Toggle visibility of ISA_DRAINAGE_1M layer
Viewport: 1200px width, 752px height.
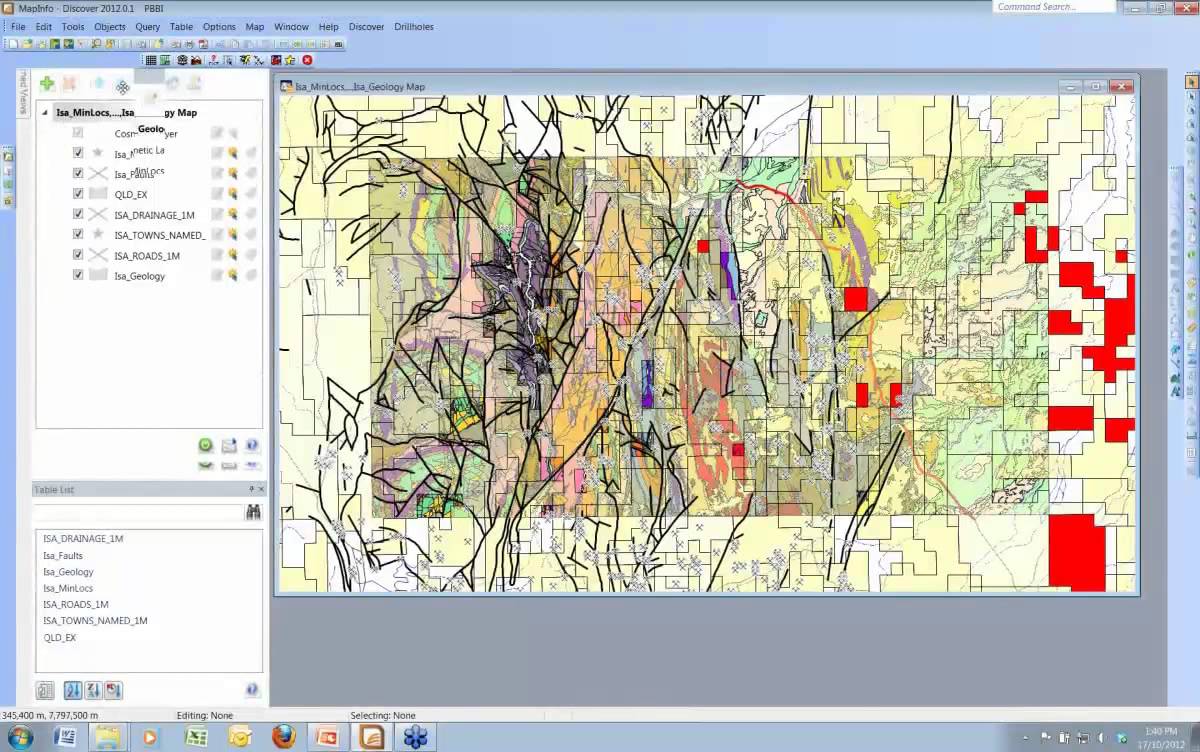coord(78,214)
